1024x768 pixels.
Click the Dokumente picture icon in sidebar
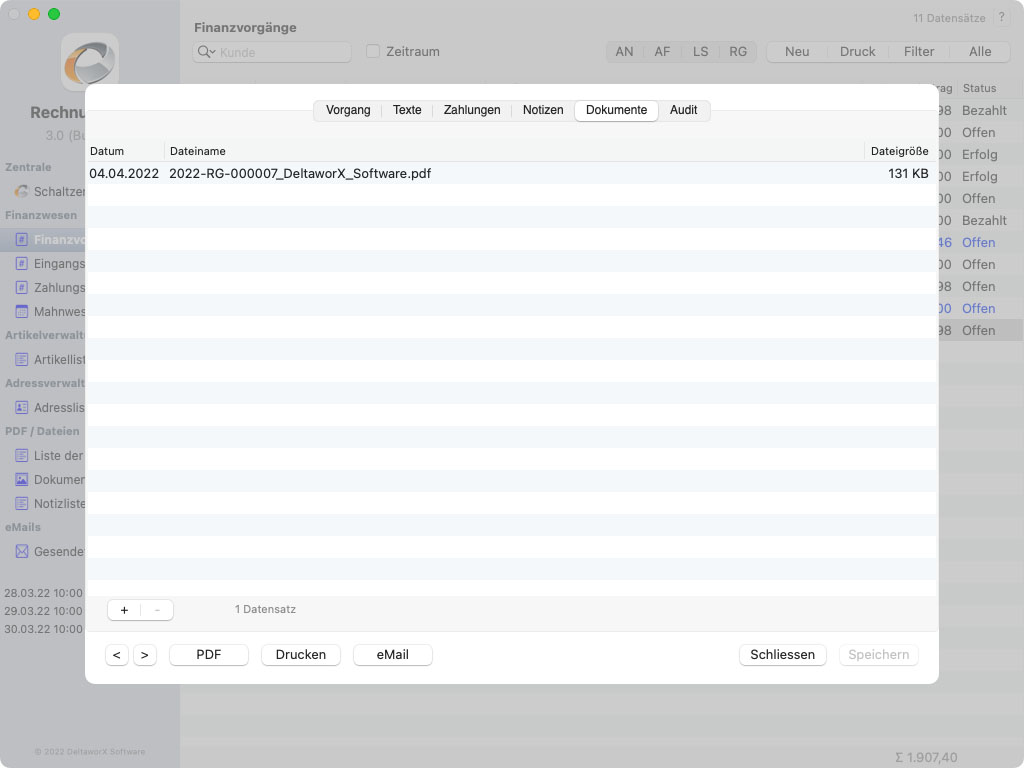point(22,480)
